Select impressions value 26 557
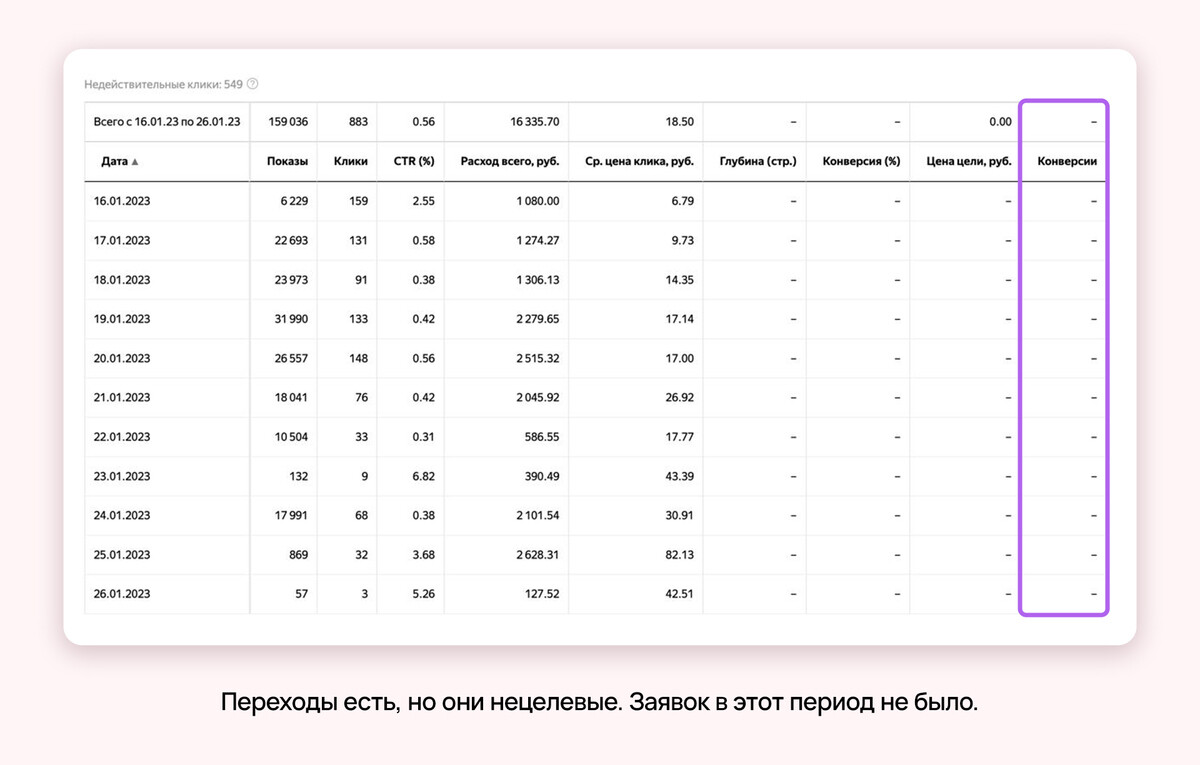1200x765 pixels. click(291, 358)
